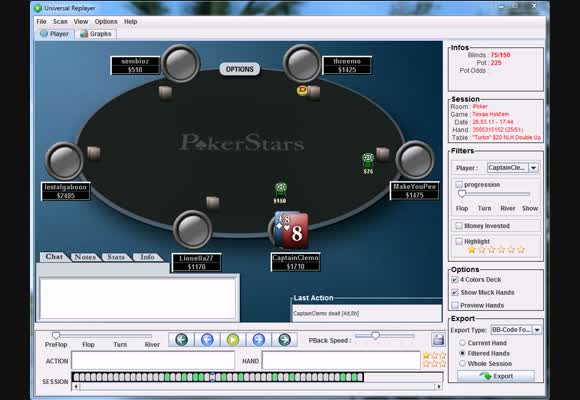Open the Help menu
The width and height of the screenshot is (580, 400).
point(131,21)
